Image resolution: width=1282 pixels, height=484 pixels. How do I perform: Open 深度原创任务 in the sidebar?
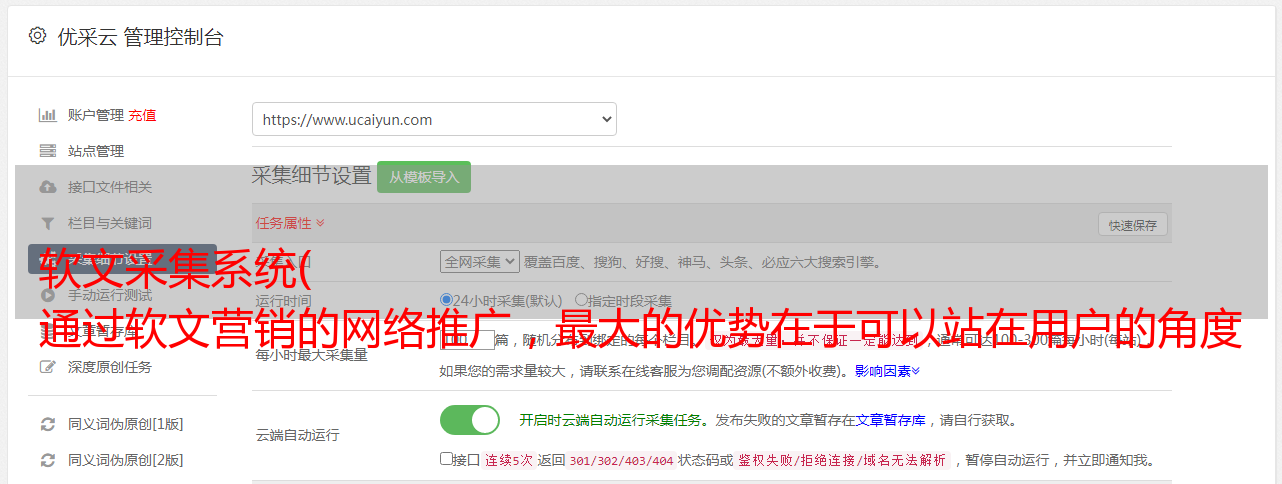click(x=110, y=367)
